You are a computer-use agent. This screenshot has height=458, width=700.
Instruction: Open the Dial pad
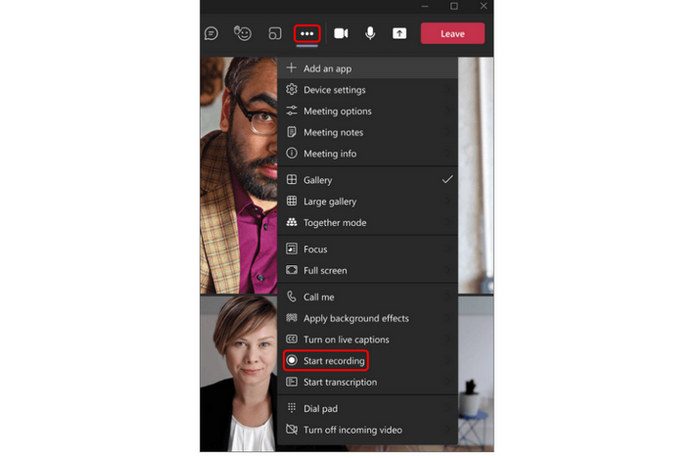(x=367, y=408)
